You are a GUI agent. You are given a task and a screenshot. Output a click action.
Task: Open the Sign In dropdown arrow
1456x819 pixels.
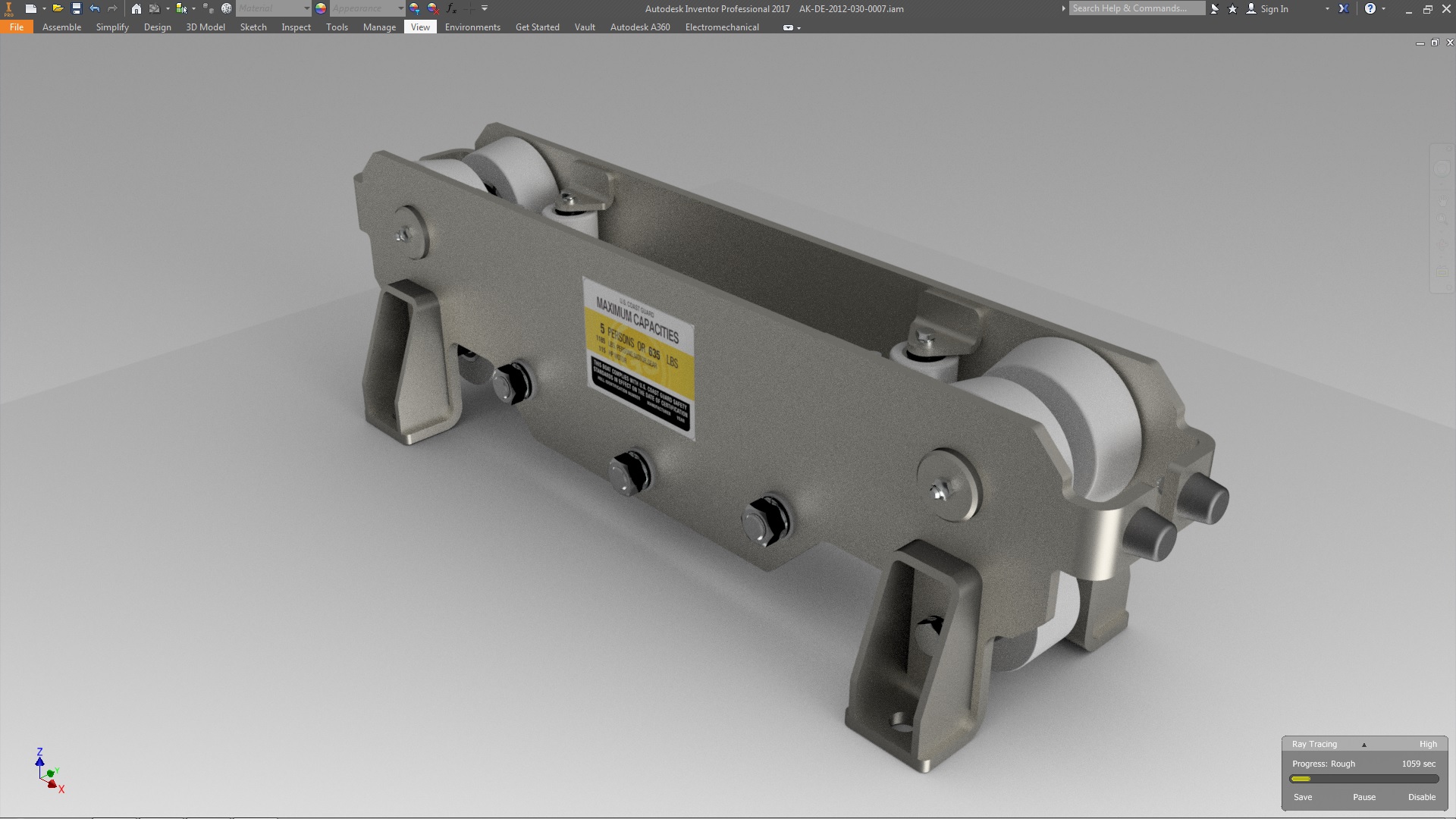1327,8
